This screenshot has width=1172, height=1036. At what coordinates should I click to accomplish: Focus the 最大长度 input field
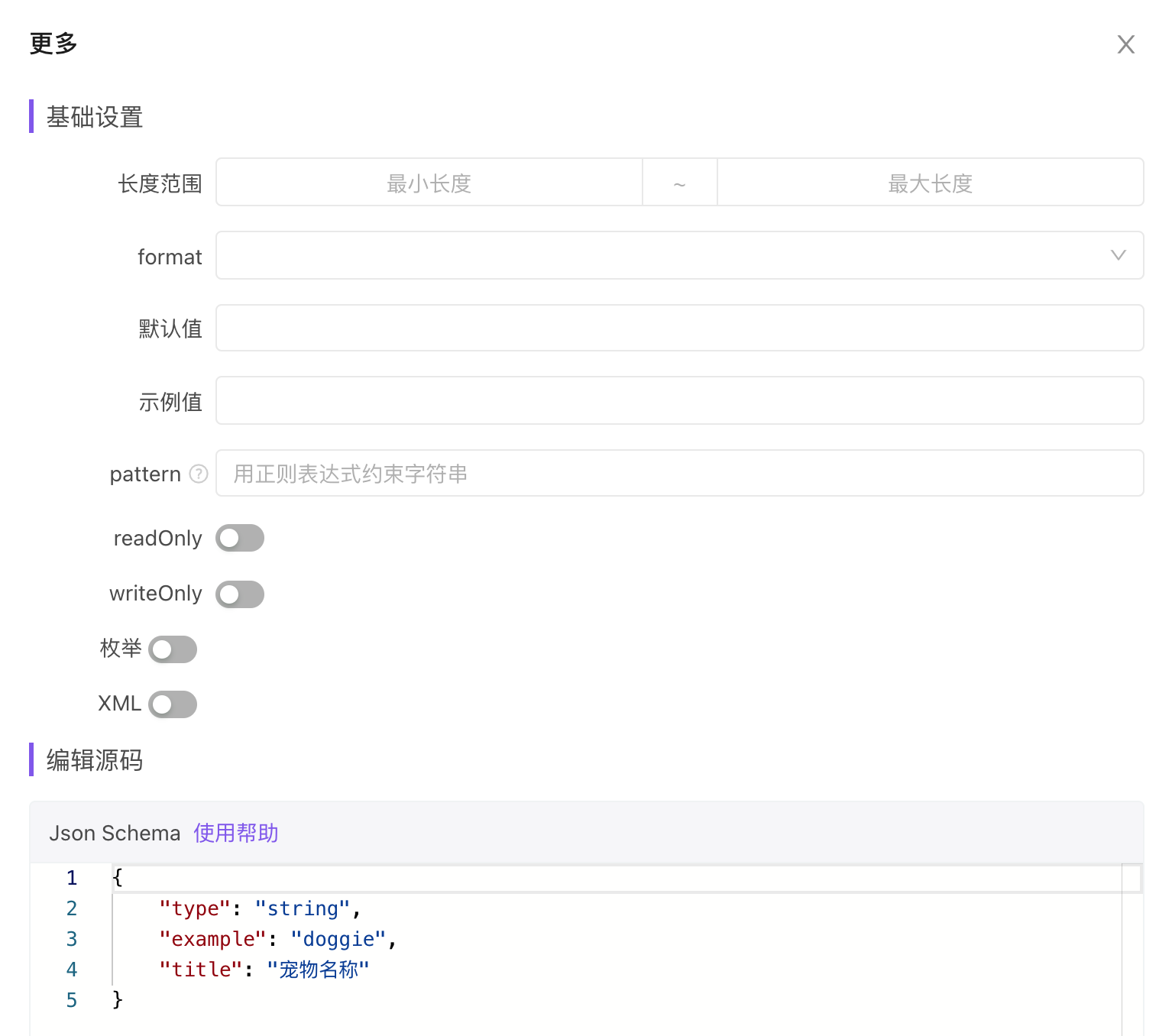tap(930, 183)
